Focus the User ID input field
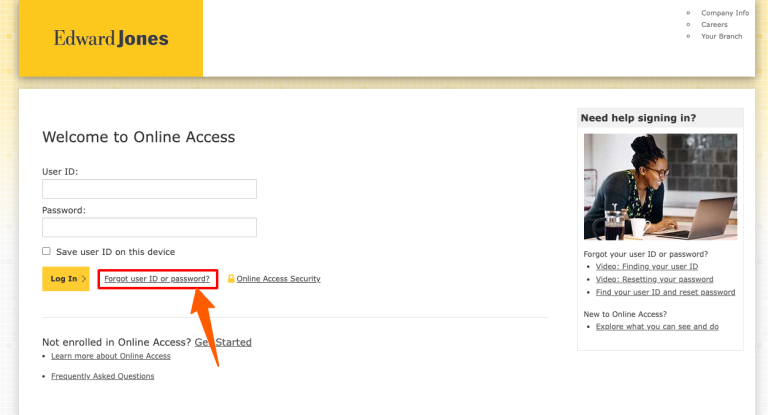The width and height of the screenshot is (768, 415). pos(149,189)
